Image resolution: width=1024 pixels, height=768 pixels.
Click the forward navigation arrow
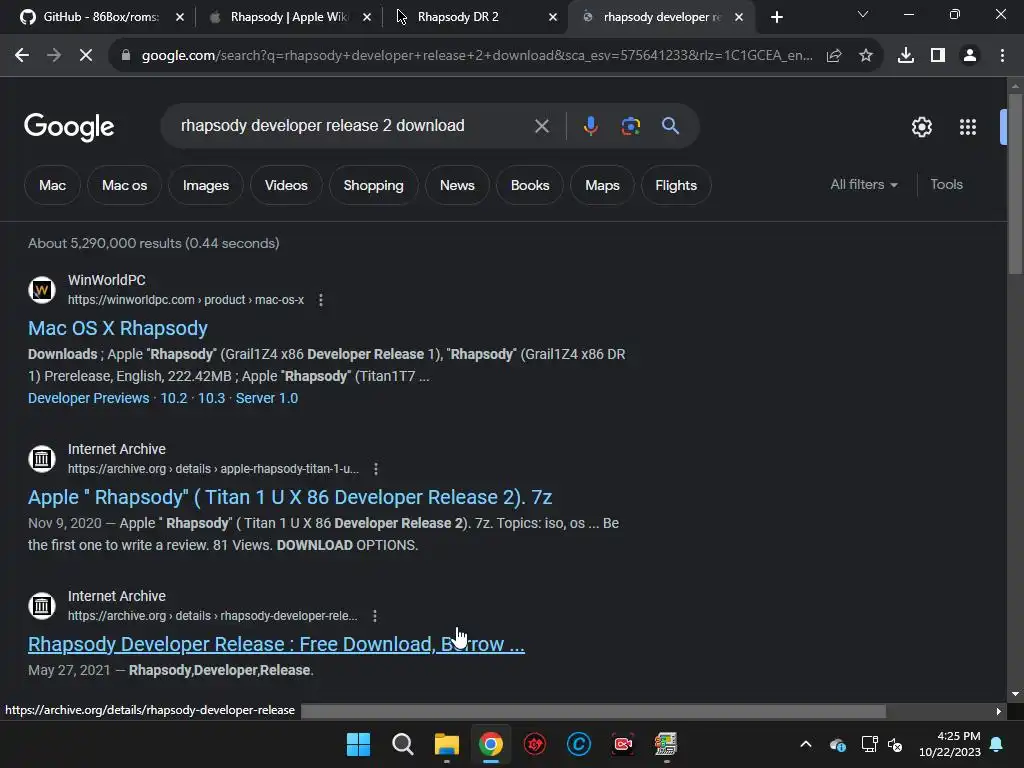(x=54, y=56)
